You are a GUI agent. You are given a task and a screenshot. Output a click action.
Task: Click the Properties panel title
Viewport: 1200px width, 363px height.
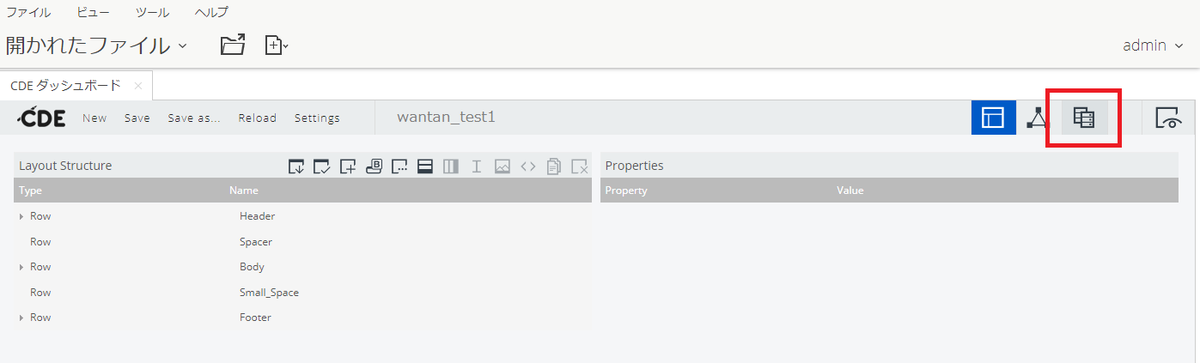coord(634,166)
